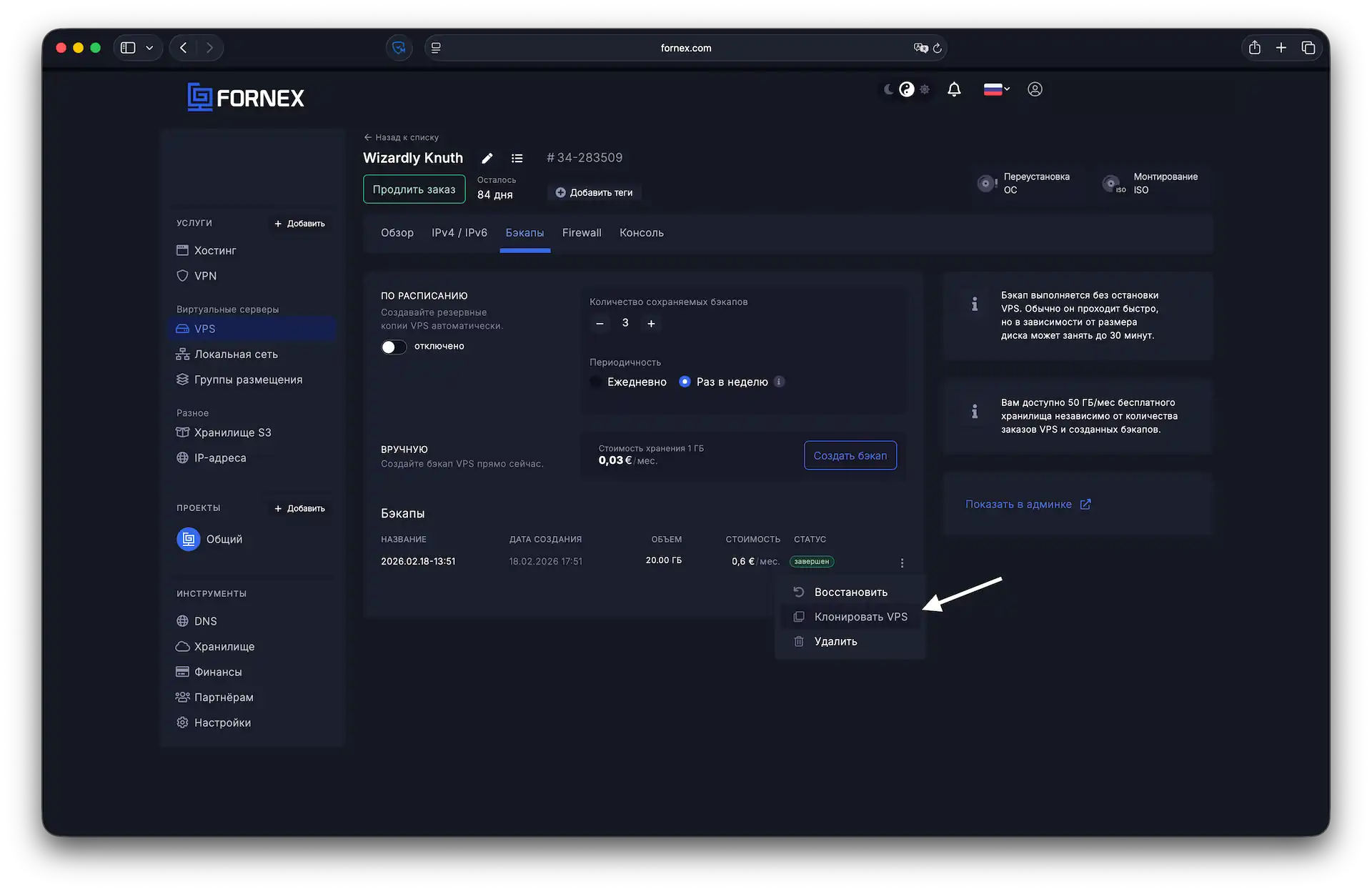Image resolution: width=1372 pixels, height=892 pixels.
Task: Select the Ежедневно radio option
Action: click(596, 382)
